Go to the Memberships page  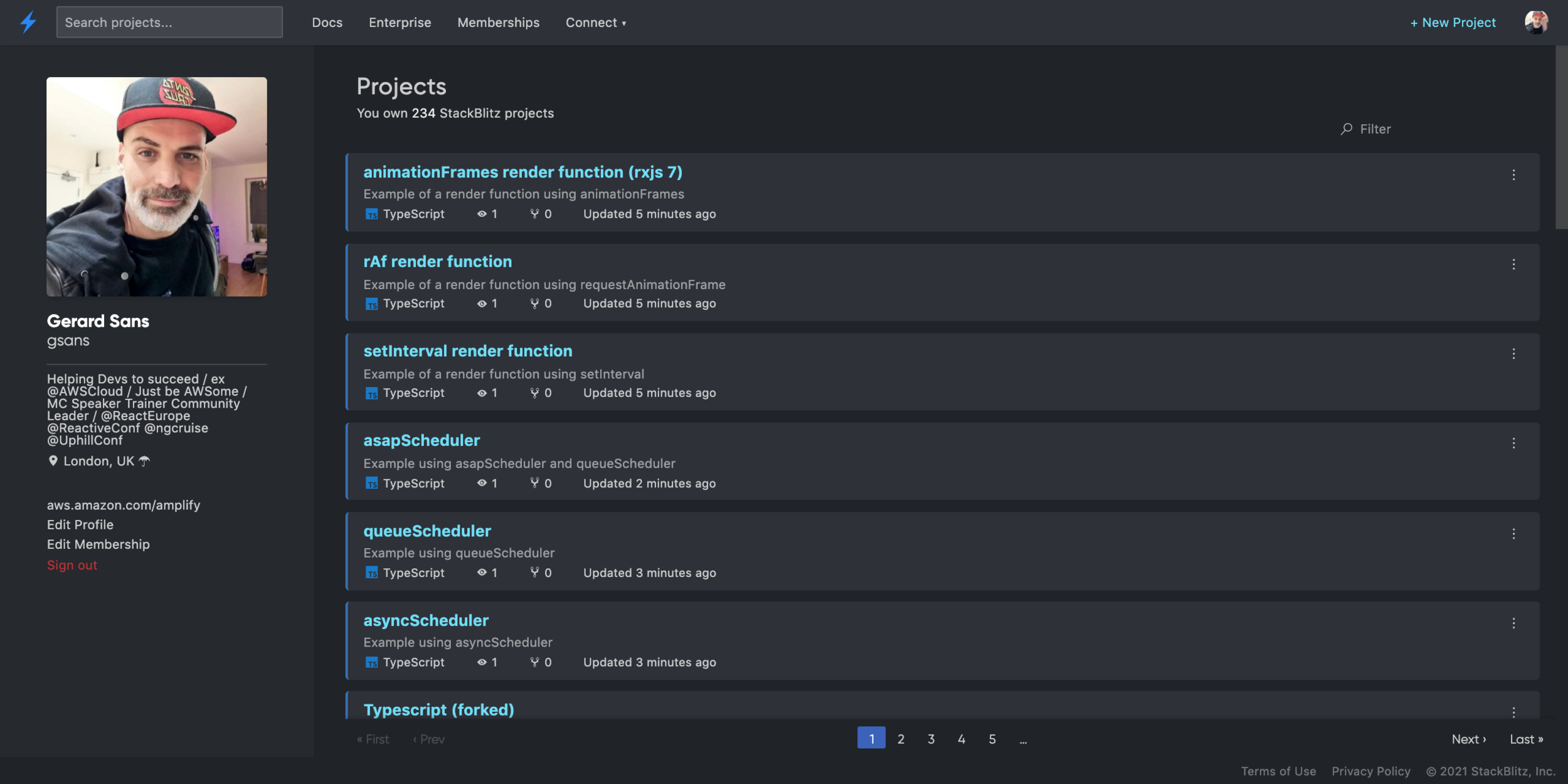498,23
